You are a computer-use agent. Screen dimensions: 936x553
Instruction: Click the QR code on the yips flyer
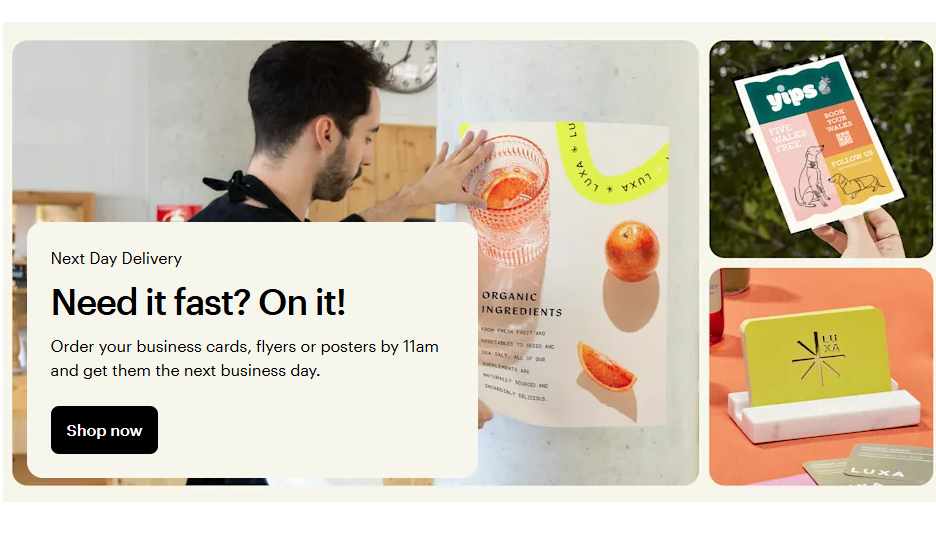[843, 139]
